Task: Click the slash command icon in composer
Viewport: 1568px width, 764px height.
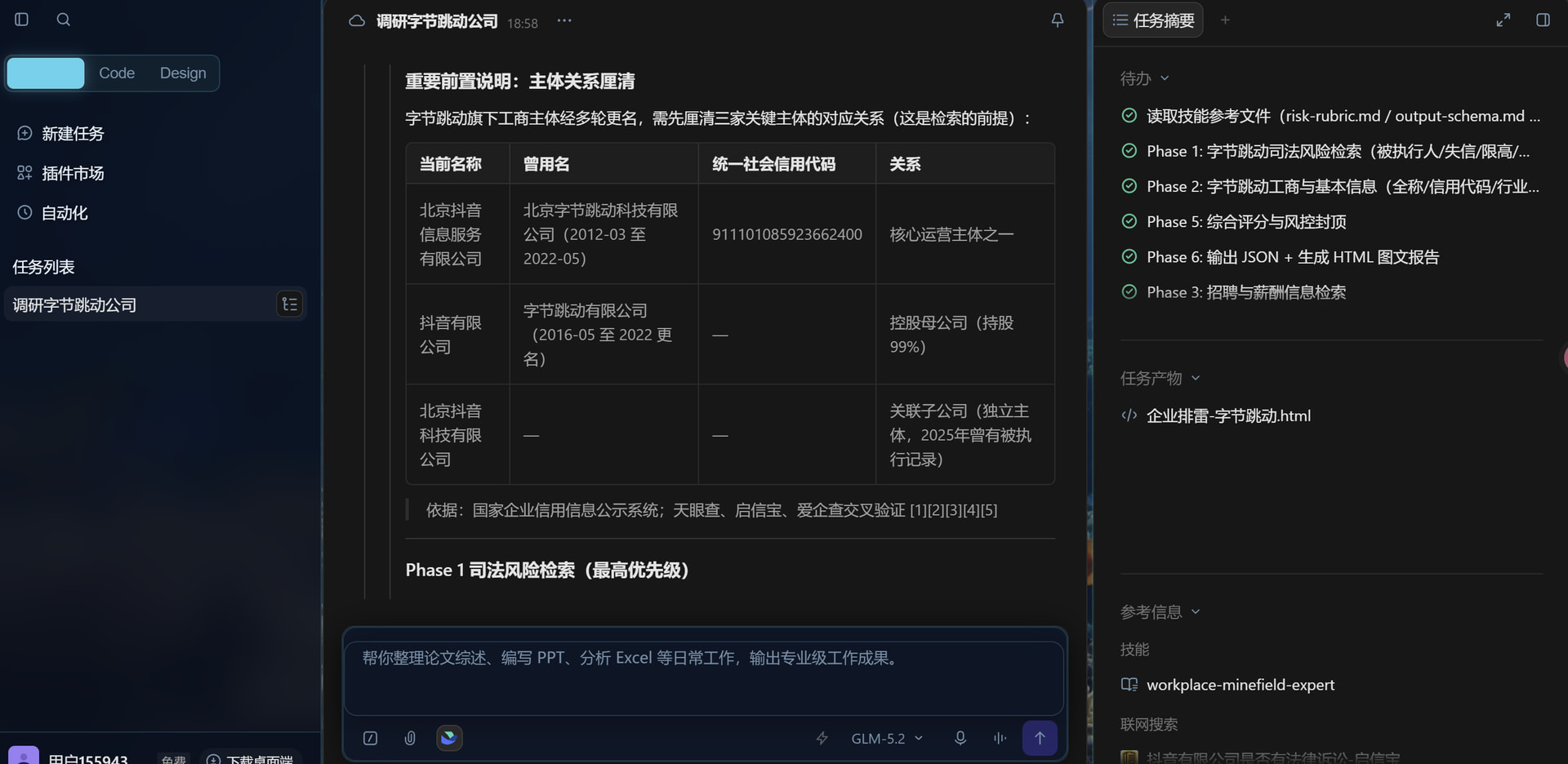Action: pyautogui.click(x=370, y=738)
